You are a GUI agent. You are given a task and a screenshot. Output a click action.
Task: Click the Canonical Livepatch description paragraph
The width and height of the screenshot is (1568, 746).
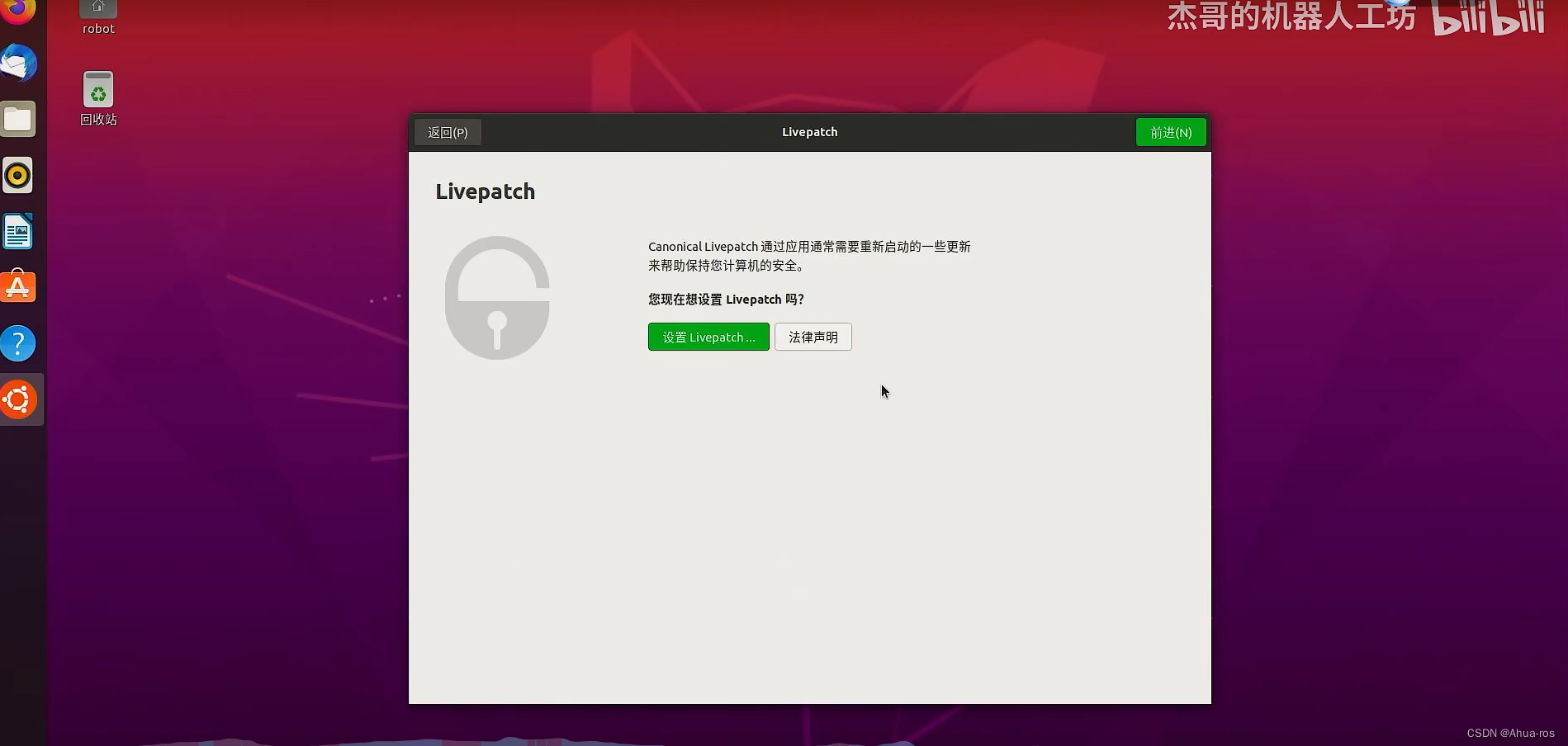[x=809, y=256]
